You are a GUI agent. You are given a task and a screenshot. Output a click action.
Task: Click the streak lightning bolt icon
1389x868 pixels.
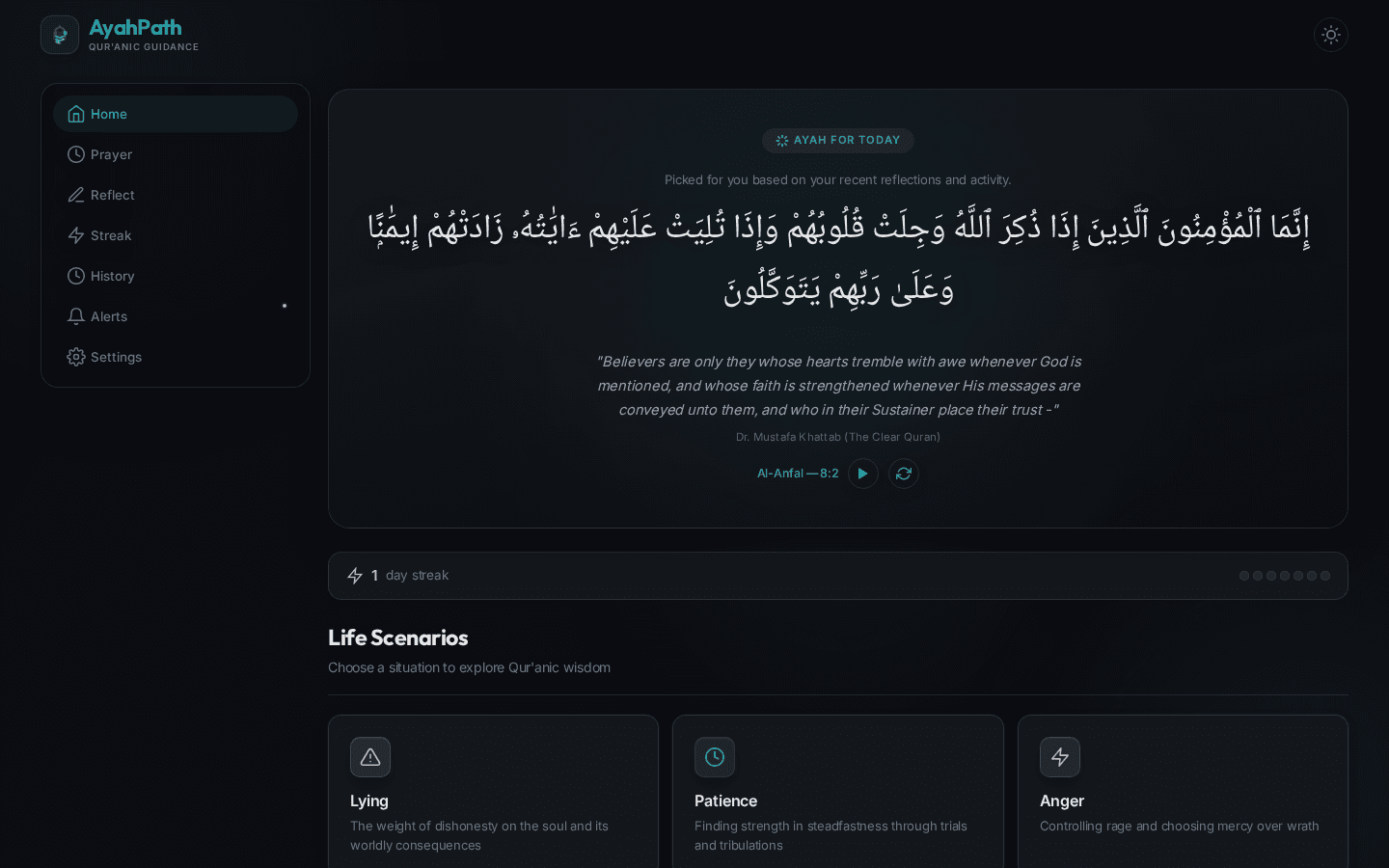click(355, 576)
